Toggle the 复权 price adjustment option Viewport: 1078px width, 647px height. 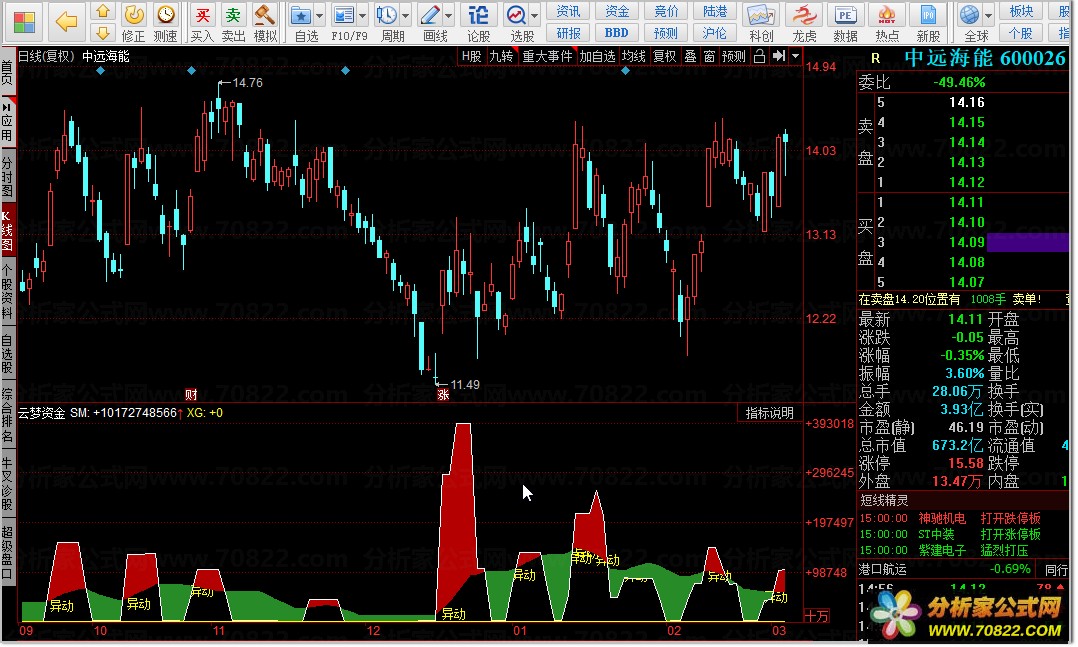664,56
